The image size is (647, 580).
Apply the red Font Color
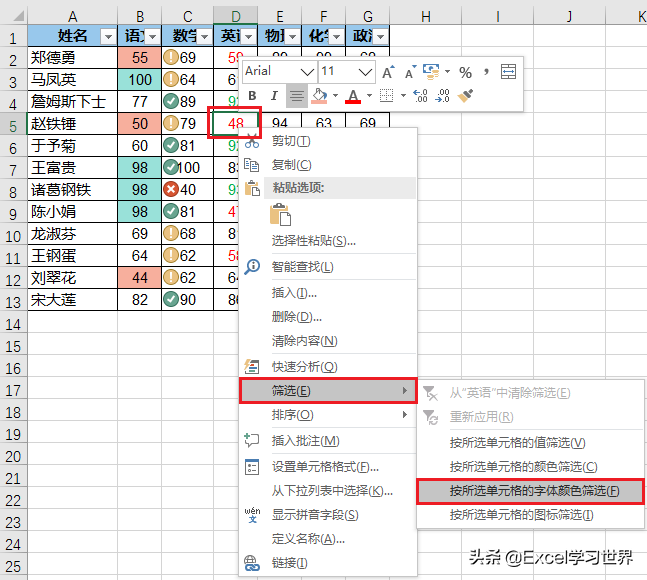[x=353, y=96]
